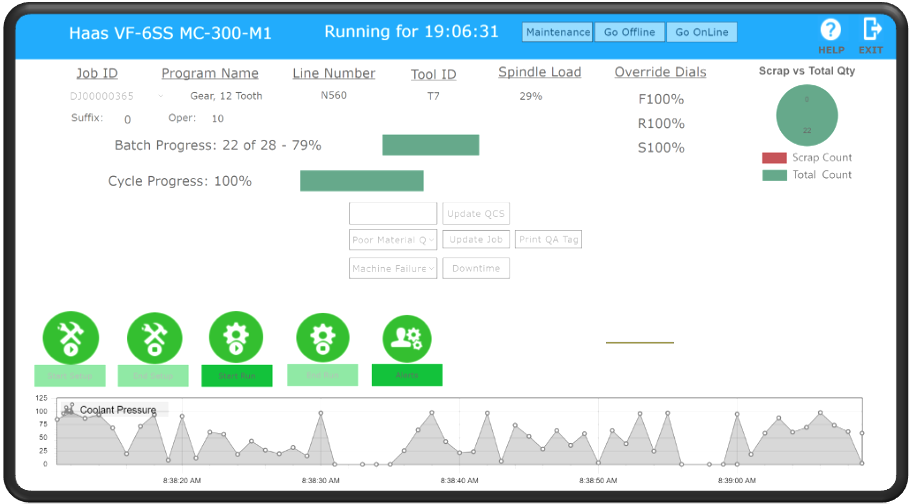Click the Start Run gear round icon
The height and width of the screenshot is (504, 912).
click(236, 337)
